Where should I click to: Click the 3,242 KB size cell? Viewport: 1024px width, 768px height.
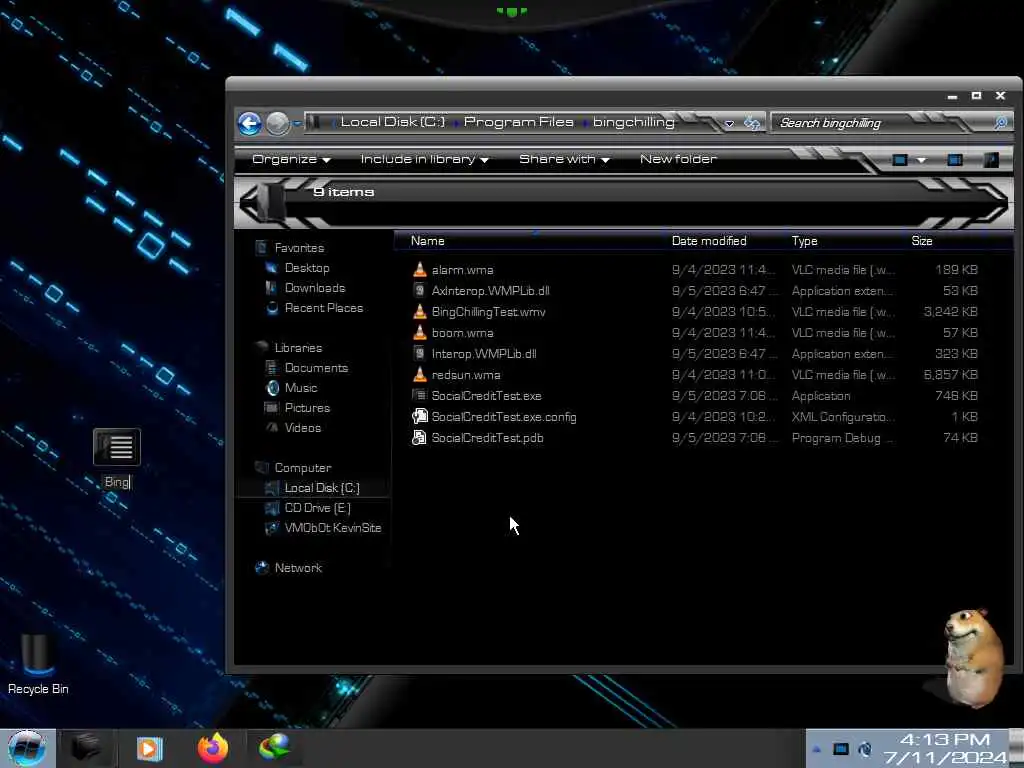(x=950, y=312)
